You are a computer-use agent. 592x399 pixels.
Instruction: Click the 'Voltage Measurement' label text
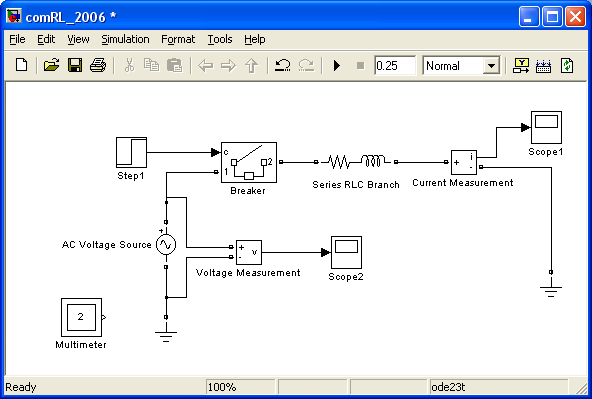(x=248, y=273)
